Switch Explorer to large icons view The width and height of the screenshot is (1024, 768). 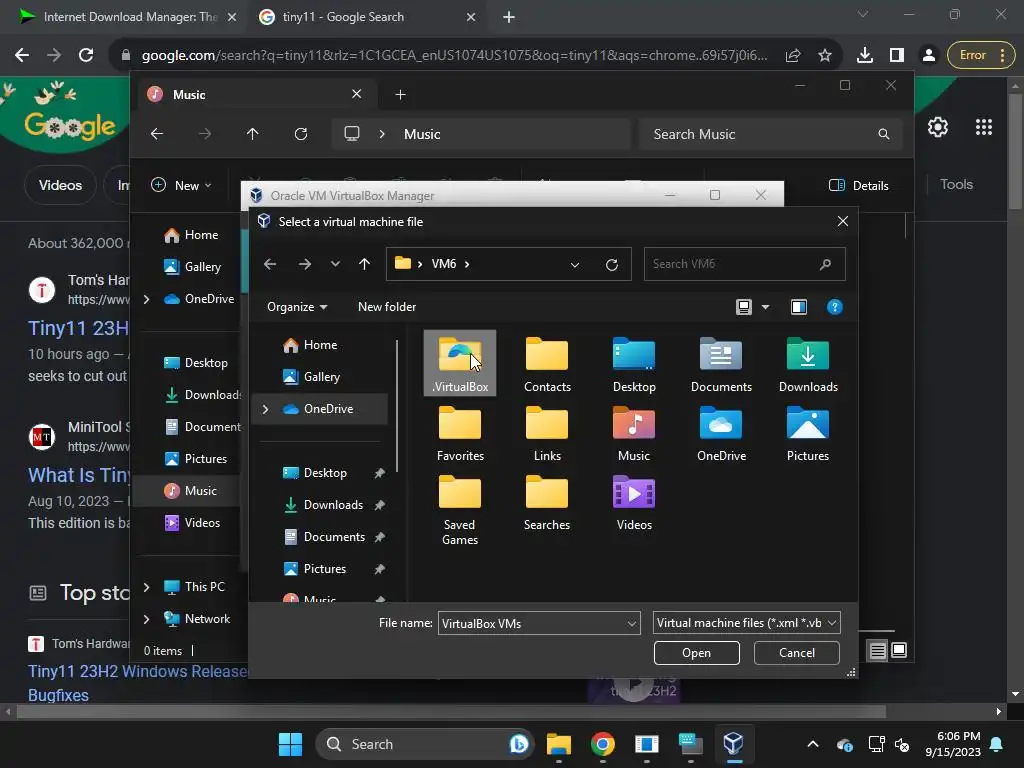click(x=899, y=650)
